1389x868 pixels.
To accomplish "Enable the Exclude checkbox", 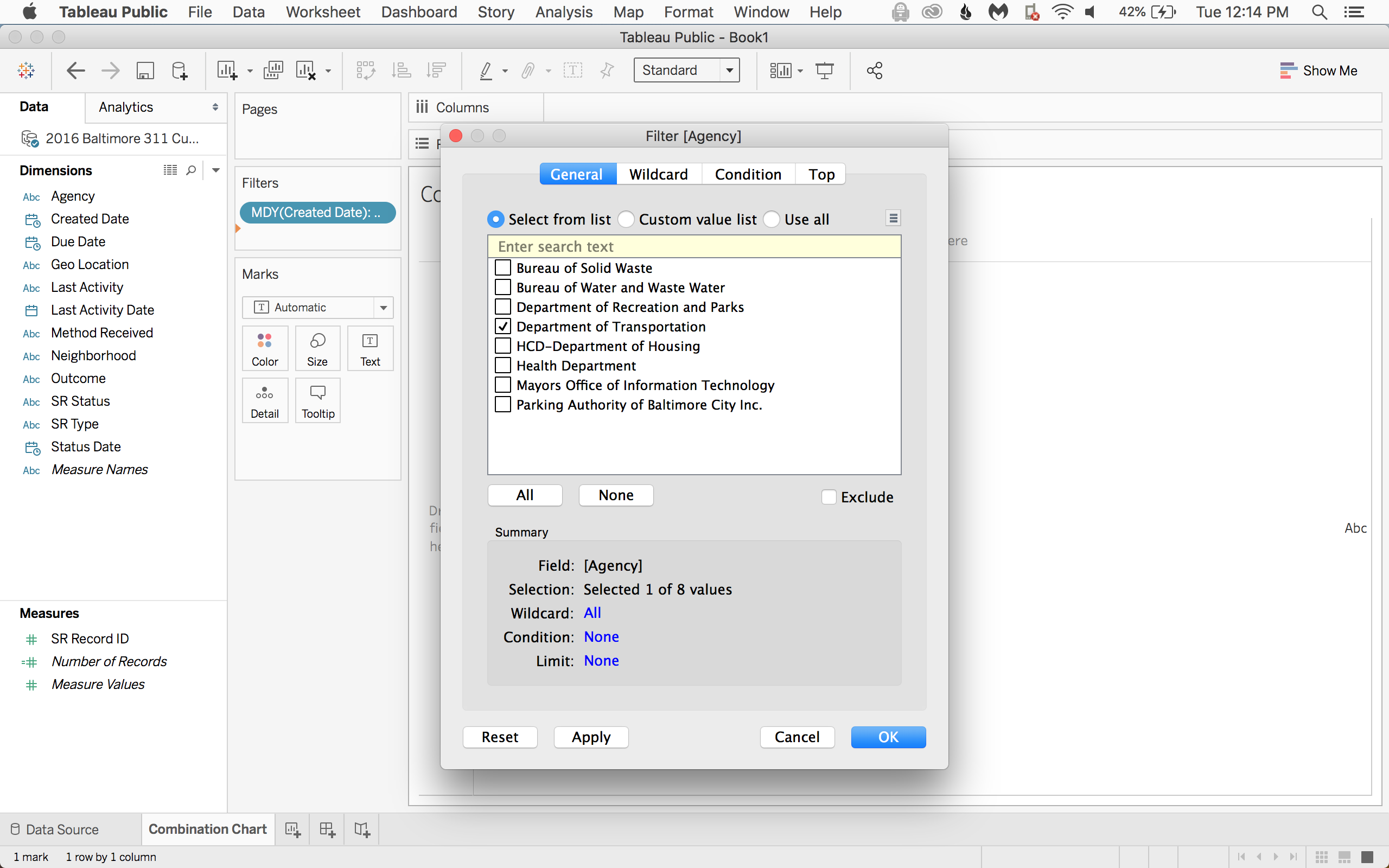I will pyautogui.click(x=829, y=496).
